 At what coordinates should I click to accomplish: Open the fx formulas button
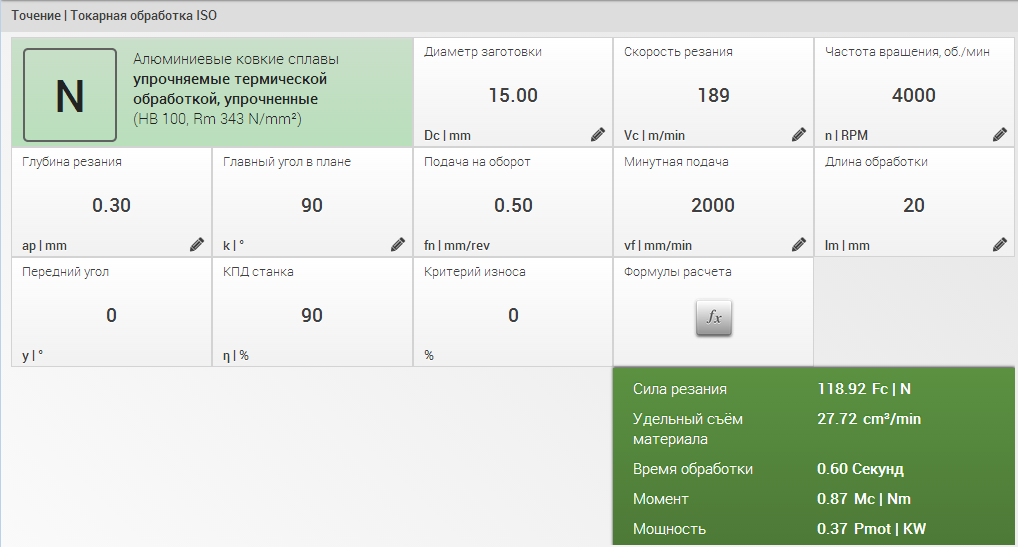pyautogui.click(x=714, y=318)
